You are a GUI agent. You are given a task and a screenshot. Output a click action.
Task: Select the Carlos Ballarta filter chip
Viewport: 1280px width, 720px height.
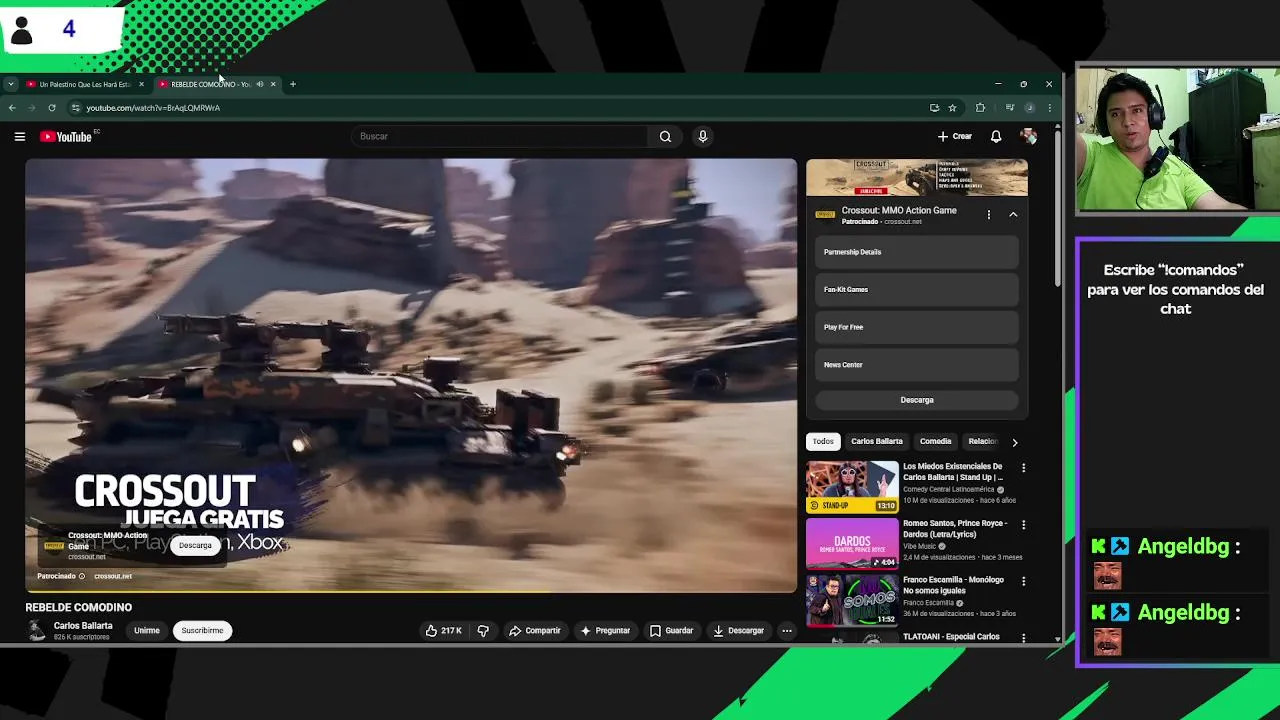tap(877, 441)
